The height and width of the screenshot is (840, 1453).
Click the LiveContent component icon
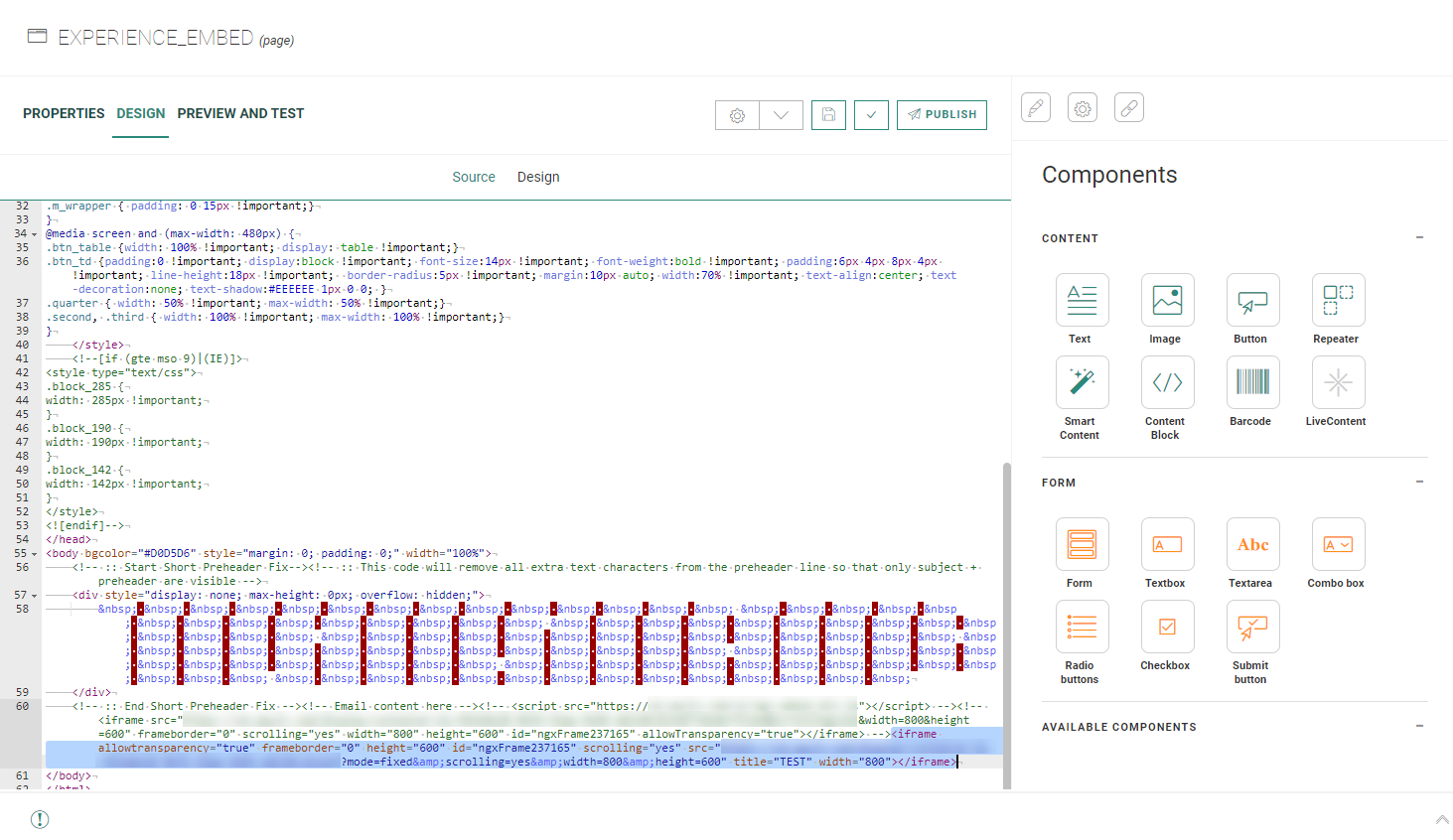[1338, 382]
